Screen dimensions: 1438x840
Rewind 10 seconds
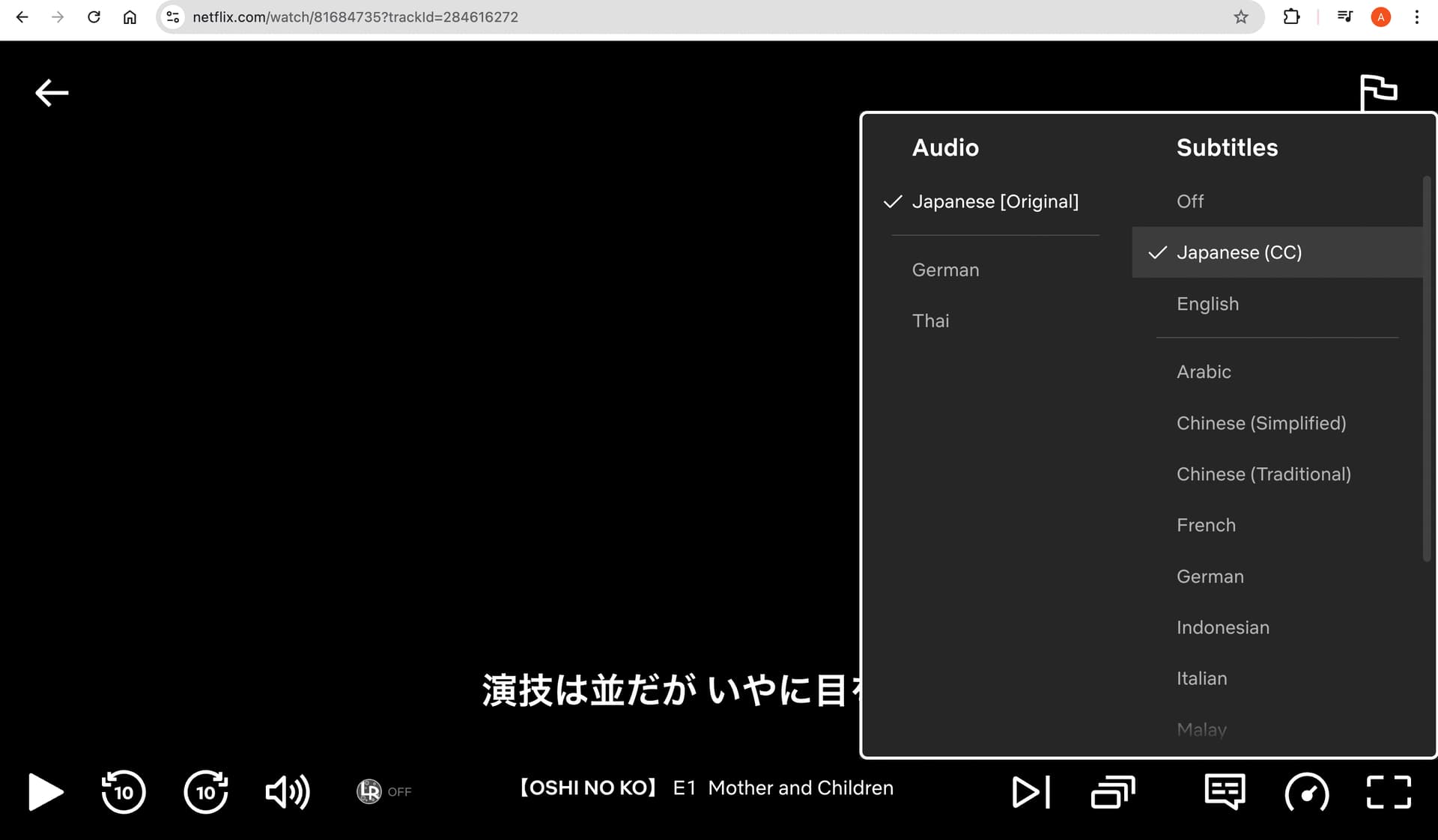click(124, 791)
